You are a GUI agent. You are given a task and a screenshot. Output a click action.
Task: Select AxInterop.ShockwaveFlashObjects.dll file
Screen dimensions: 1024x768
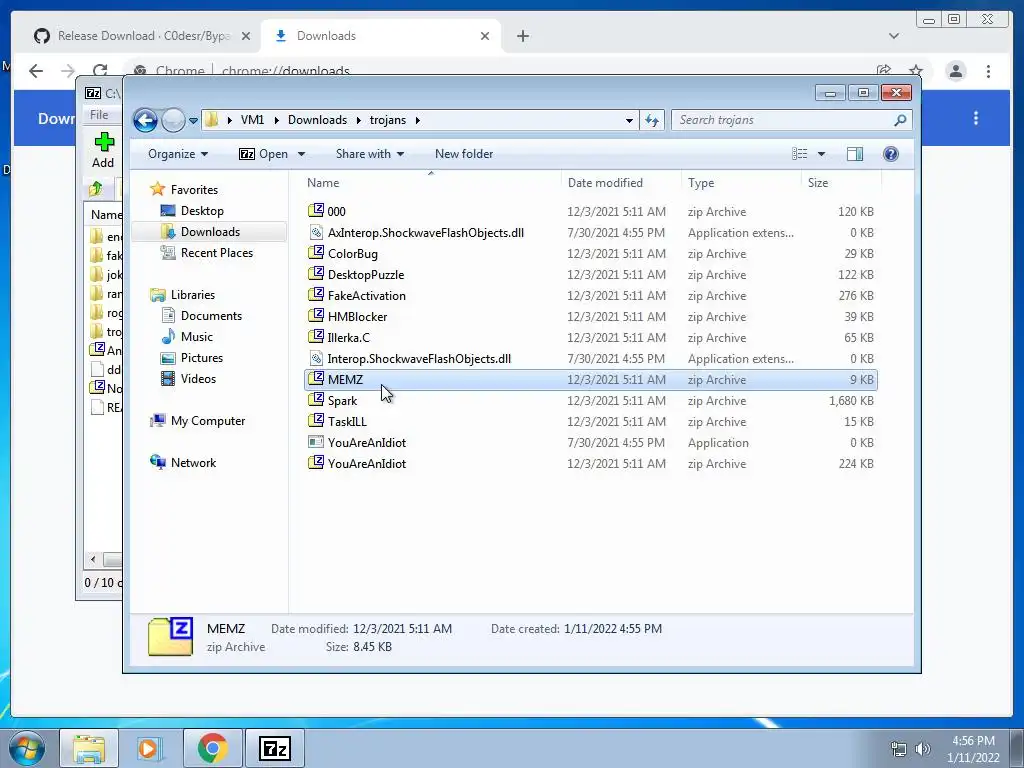(591, 232)
